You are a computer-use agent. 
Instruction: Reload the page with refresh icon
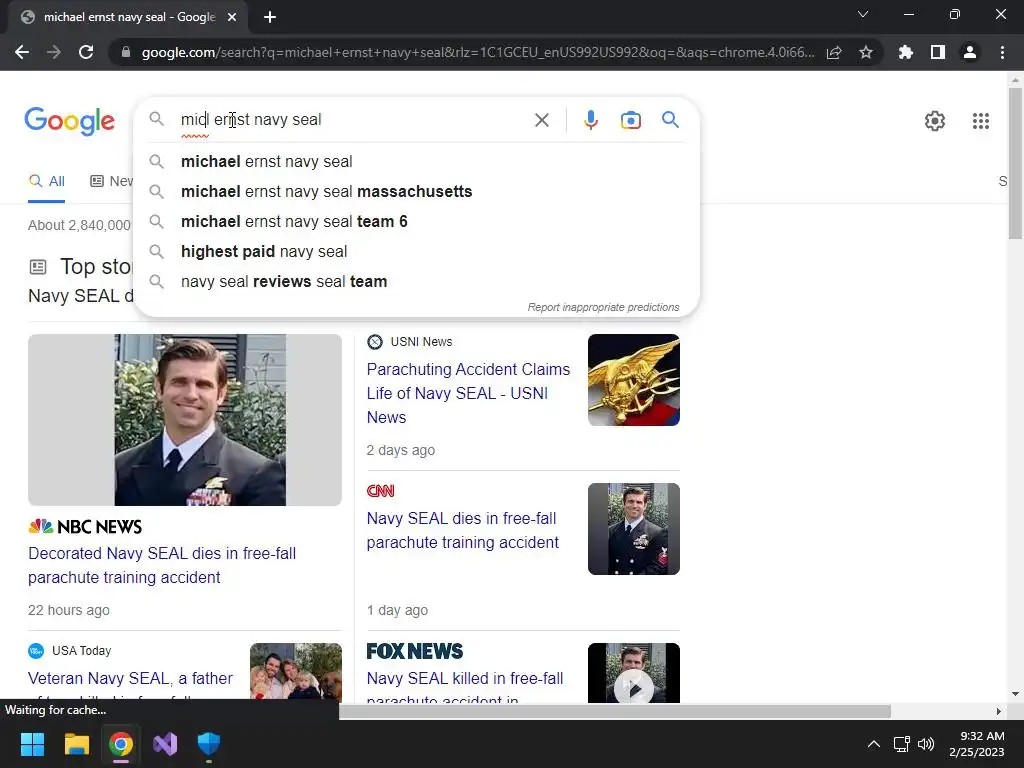click(x=86, y=52)
